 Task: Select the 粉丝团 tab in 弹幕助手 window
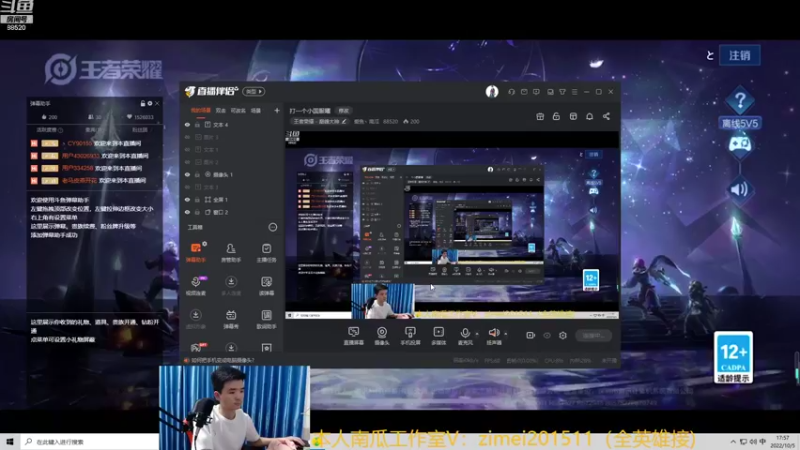coord(139,130)
